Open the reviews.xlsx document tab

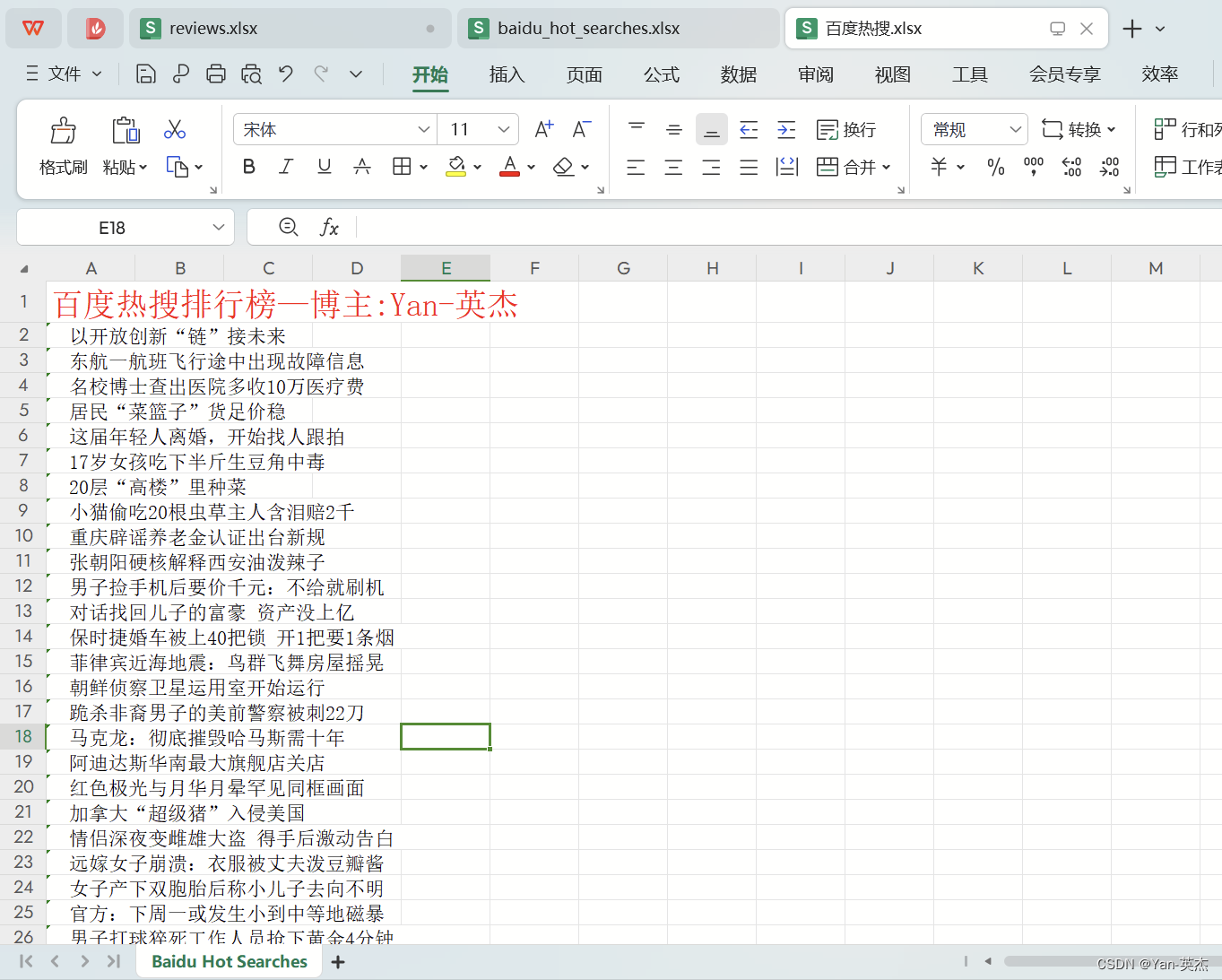290,29
